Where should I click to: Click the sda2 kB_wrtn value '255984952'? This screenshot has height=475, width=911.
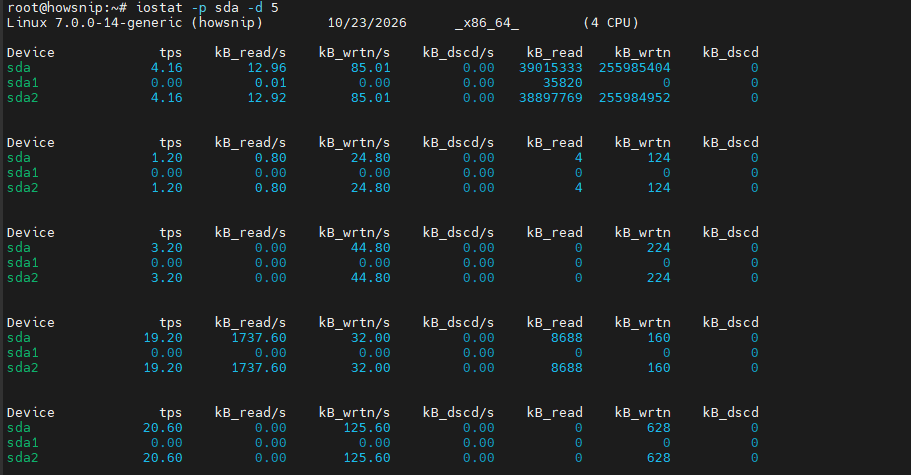pyautogui.click(x=634, y=98)
